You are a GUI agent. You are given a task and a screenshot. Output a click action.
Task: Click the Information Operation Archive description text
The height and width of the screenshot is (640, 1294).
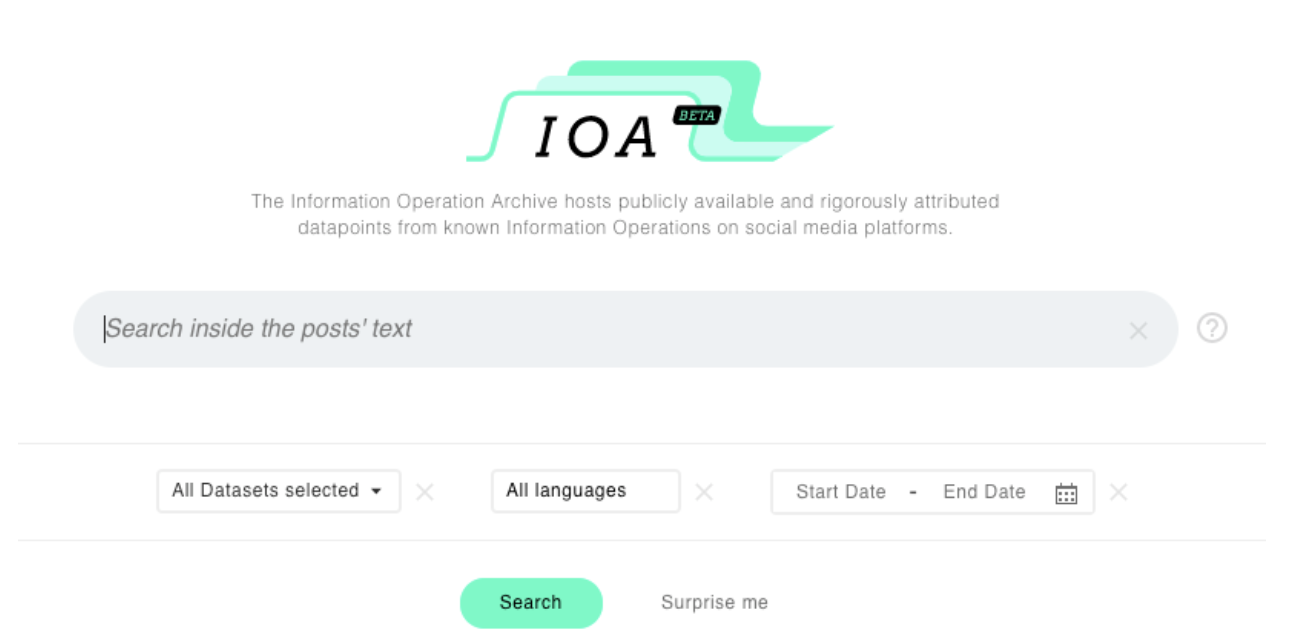click(x=625, y=214)
